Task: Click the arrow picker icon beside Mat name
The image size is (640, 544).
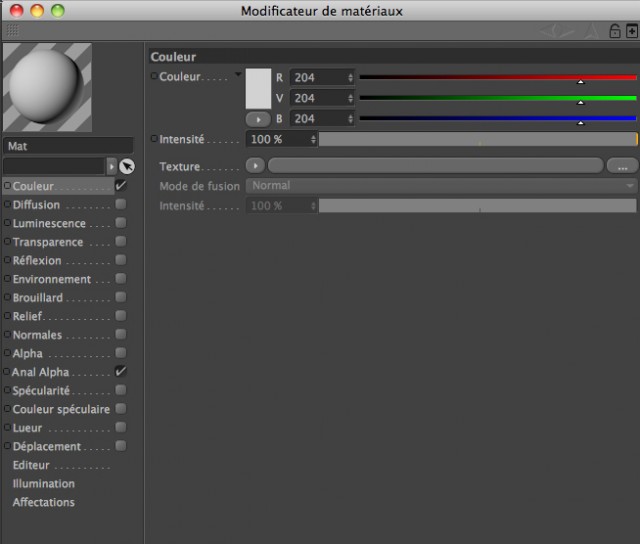Action: (x=127, y=167)
